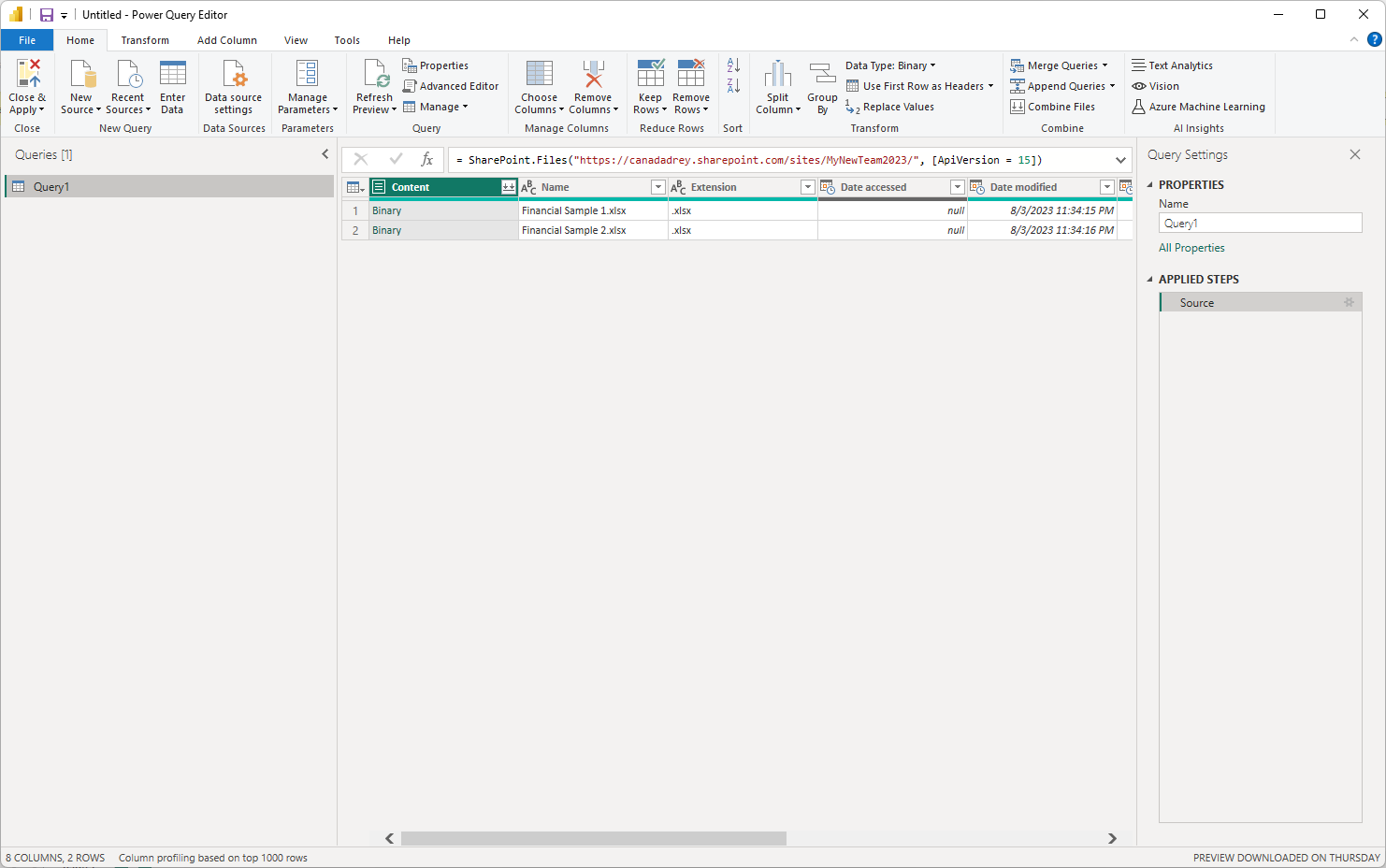This screenshot has width=1386, height=868.
Task: Sort descending Z to A
Action: click(x=733, y=86)
